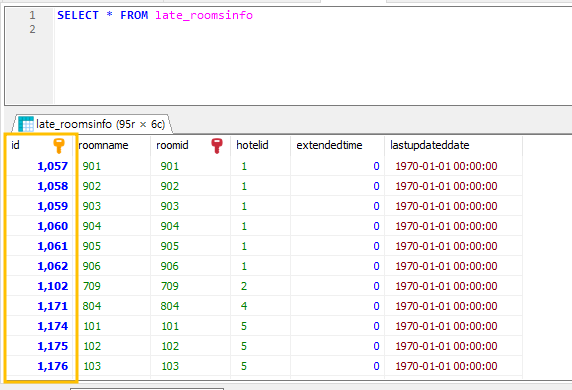
Task: Select hotelid cell 2 in row 1,102
Action: tap(260, 286)
